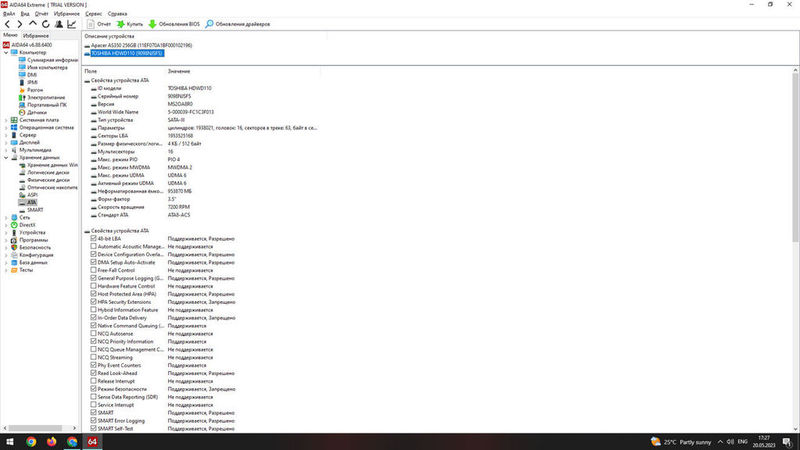
Task: Select the IPMI tree item
Action: [32, 82]
